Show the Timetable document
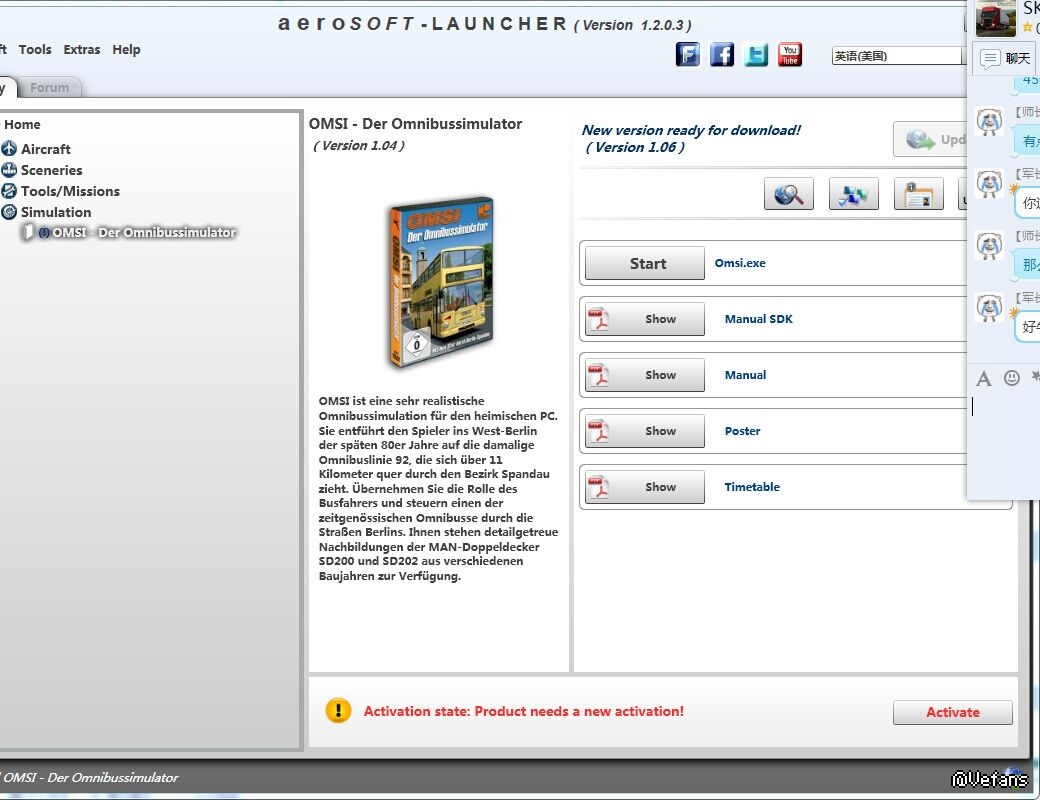This screenshot has width=1040, height=800. [x=645, y=487]
